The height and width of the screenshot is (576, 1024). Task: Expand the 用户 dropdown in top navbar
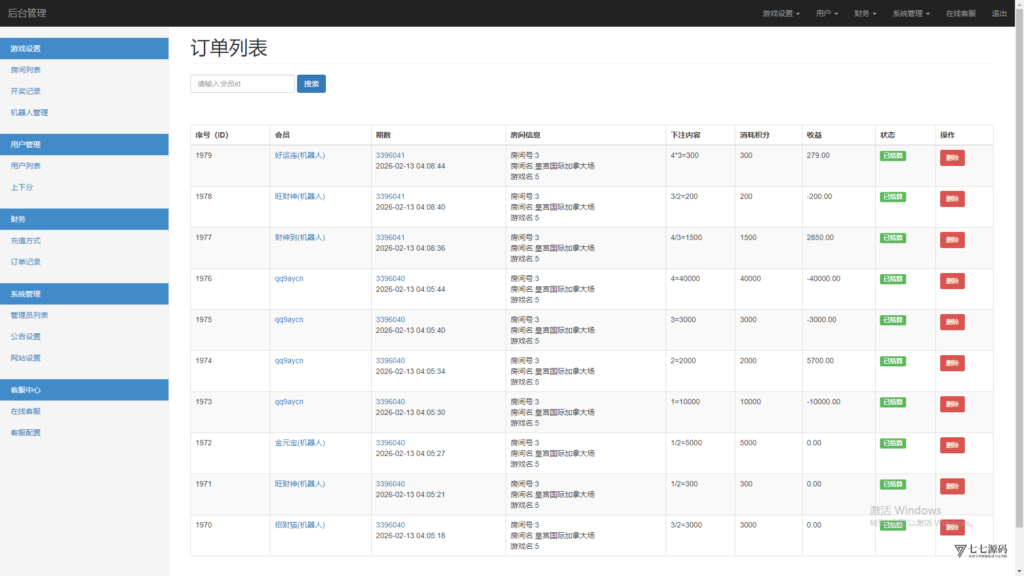click(826, 14)
